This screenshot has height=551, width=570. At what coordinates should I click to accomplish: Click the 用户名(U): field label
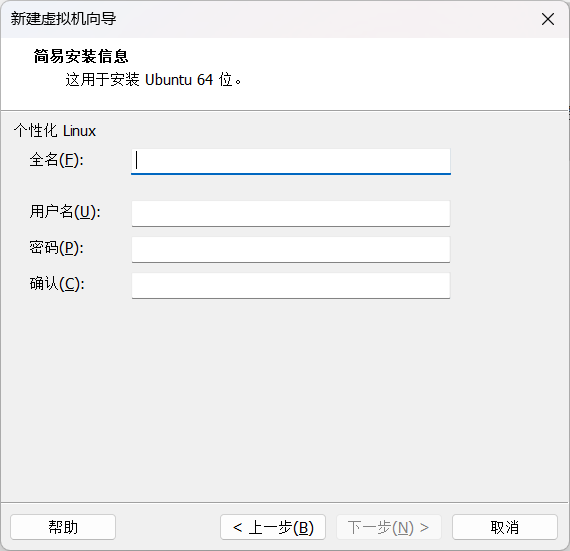coord(65,212)
